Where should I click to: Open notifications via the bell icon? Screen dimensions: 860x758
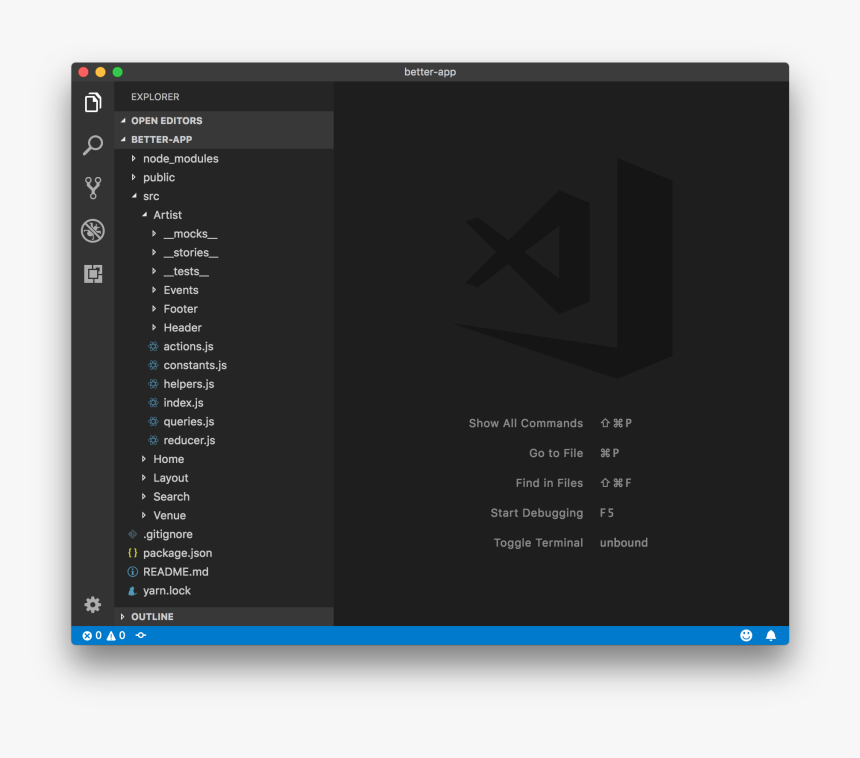click(771, 635)
